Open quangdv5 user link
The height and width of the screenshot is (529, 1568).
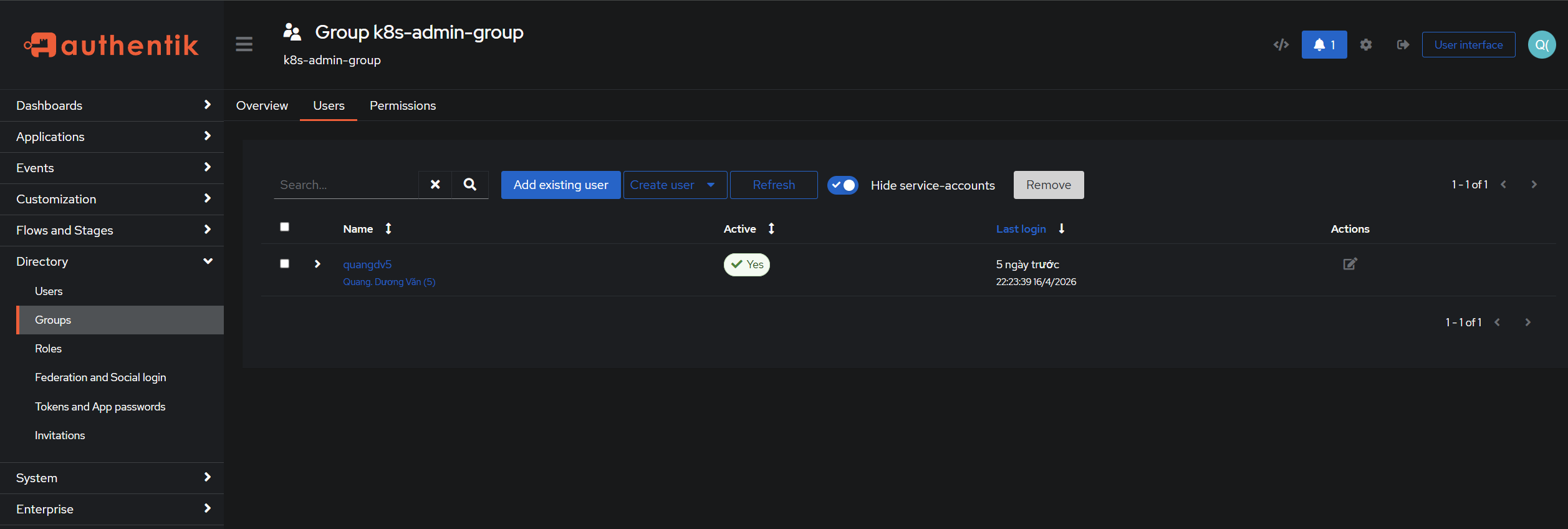[367, 264]
